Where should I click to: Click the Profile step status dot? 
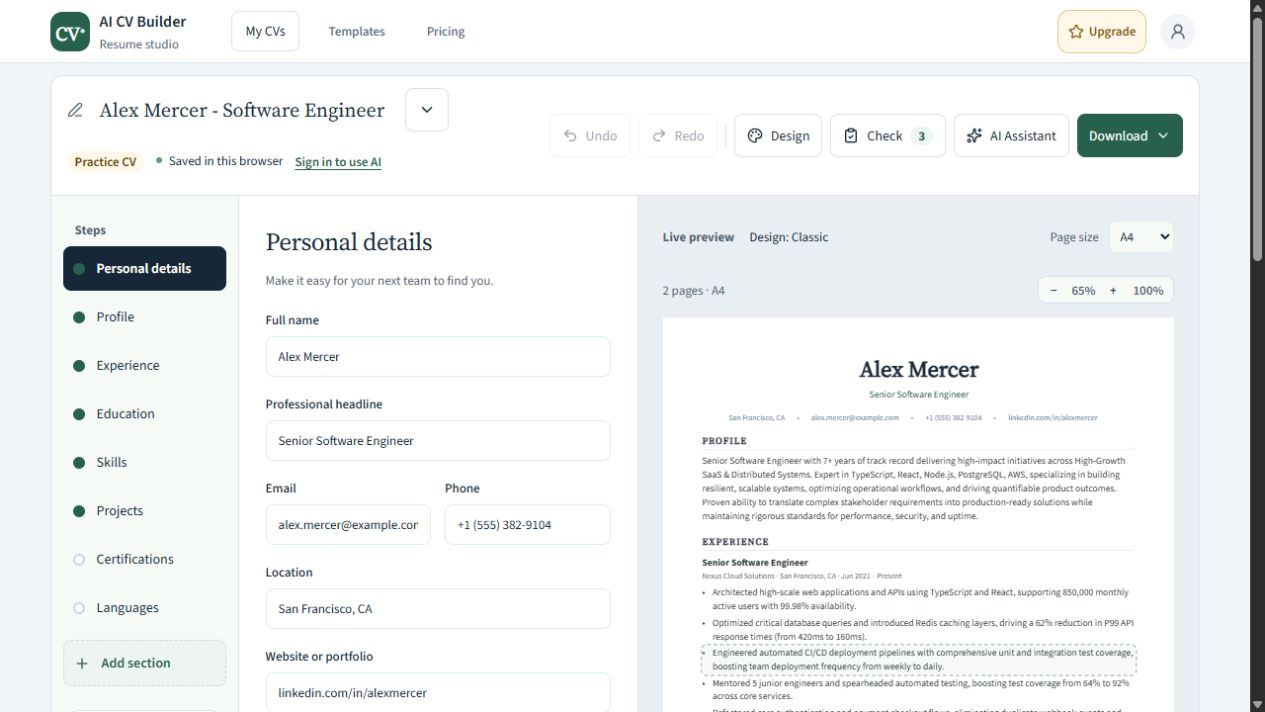coord(79,317)
